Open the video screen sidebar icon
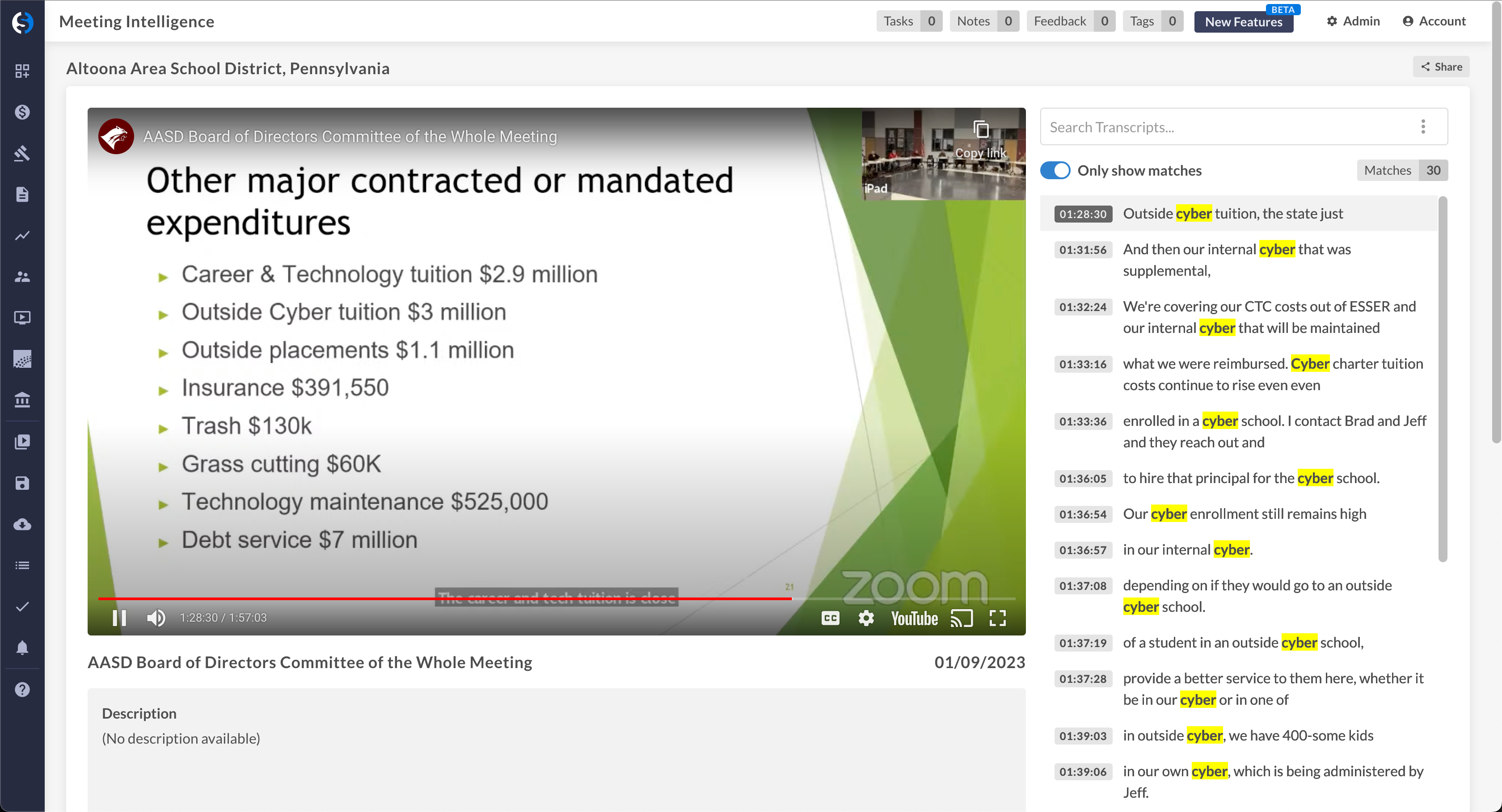1502x812 pixels. (x=22, y=318)
